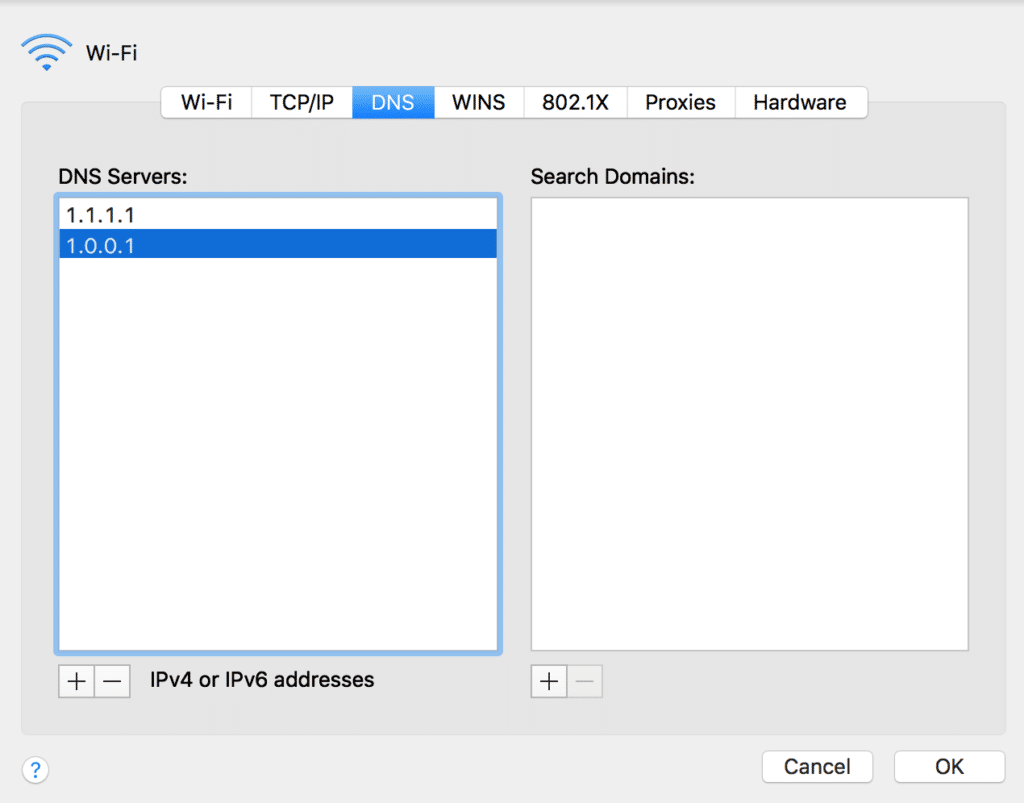The width and height of the screenshot is (1024, 803).
Task: Select the 1.1.1.1 DNS server entry
Action: tap(278, 214)
